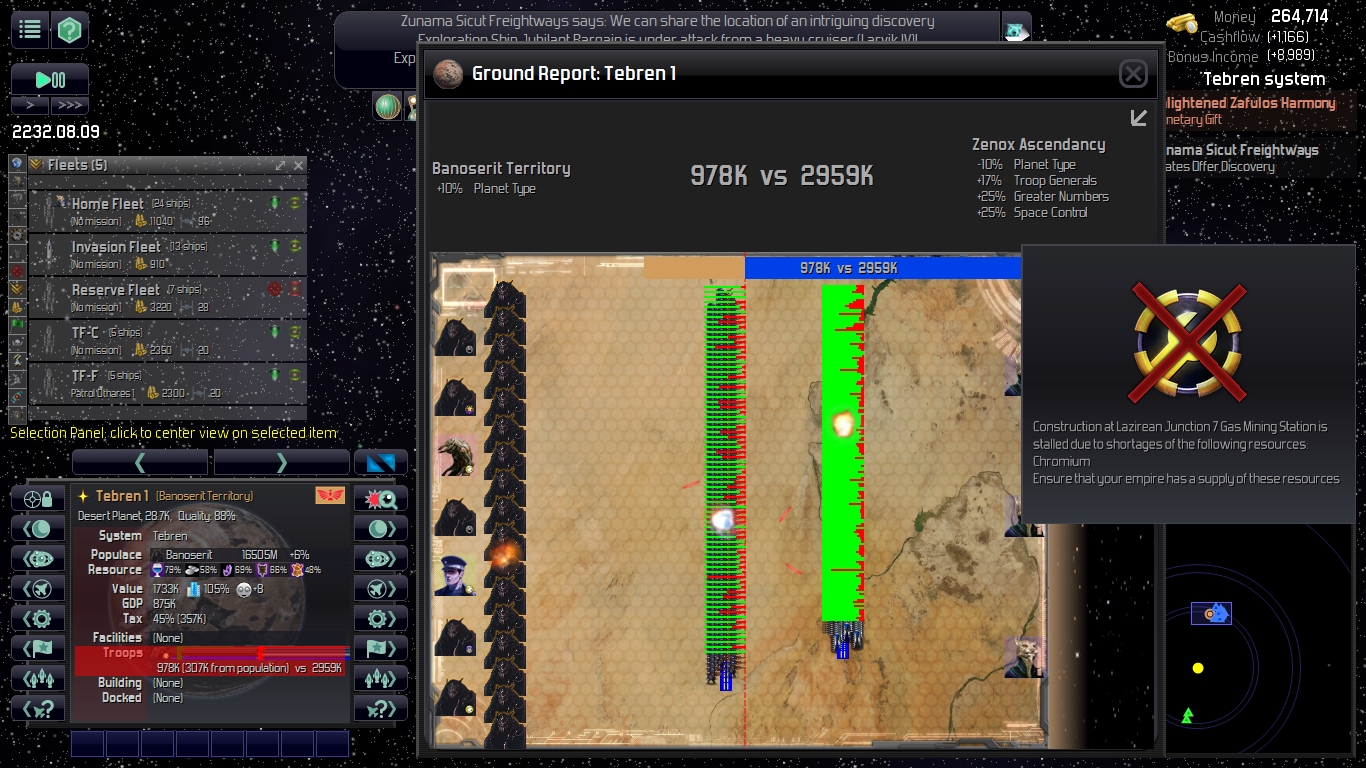1366x768 pixels.
Task: Select the reptilian troop portrait in battle
Action: tap(455, 456)
